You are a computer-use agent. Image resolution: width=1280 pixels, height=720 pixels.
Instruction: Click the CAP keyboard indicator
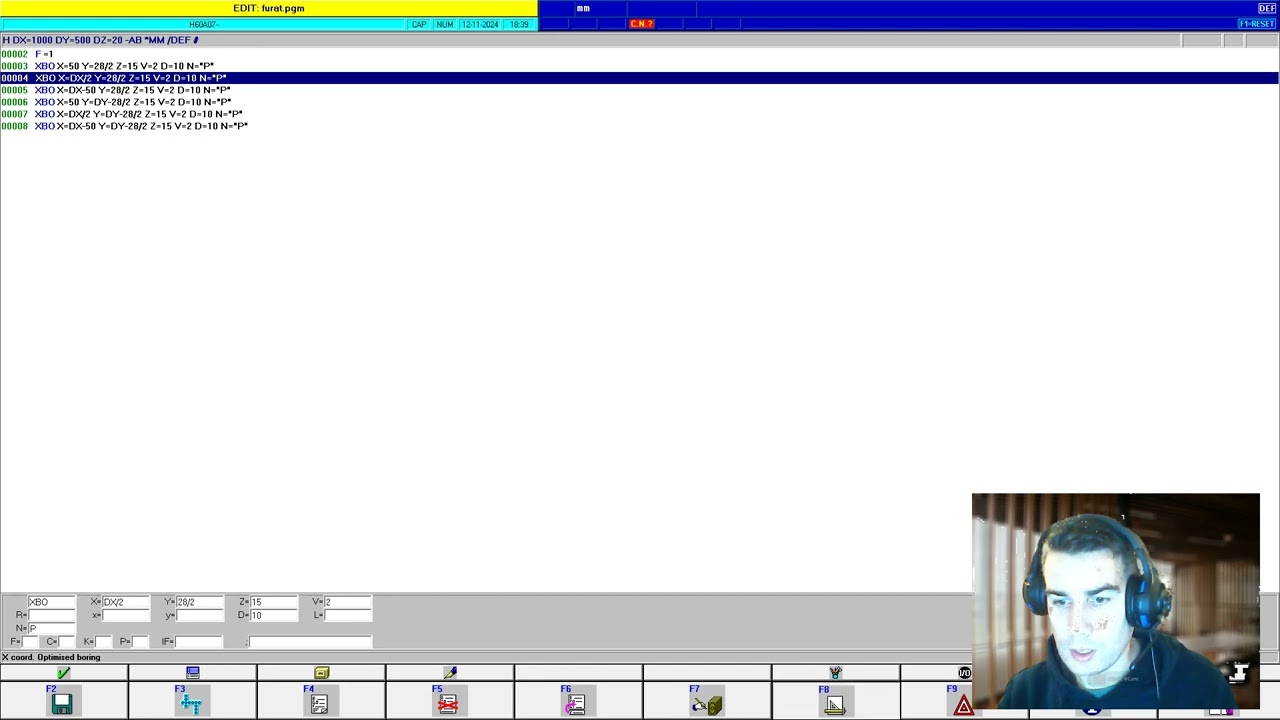pos(419,24)
